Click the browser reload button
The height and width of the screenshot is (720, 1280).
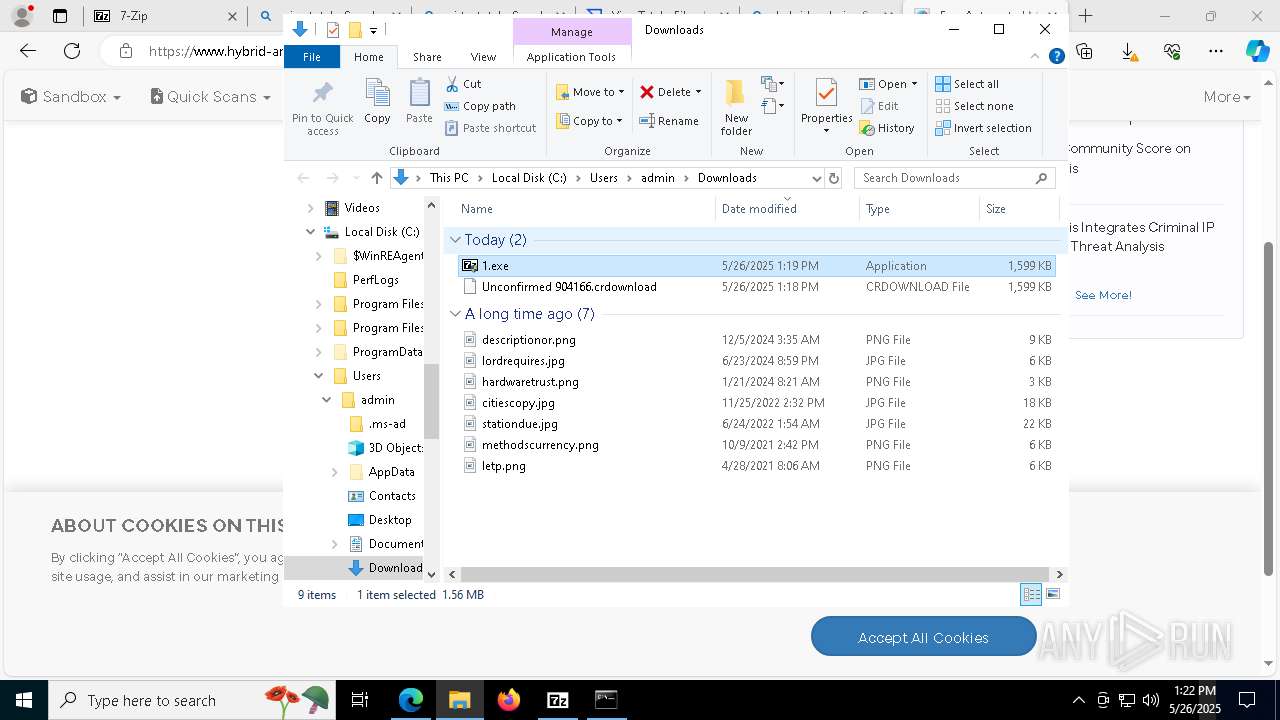[x=72, y=51]
